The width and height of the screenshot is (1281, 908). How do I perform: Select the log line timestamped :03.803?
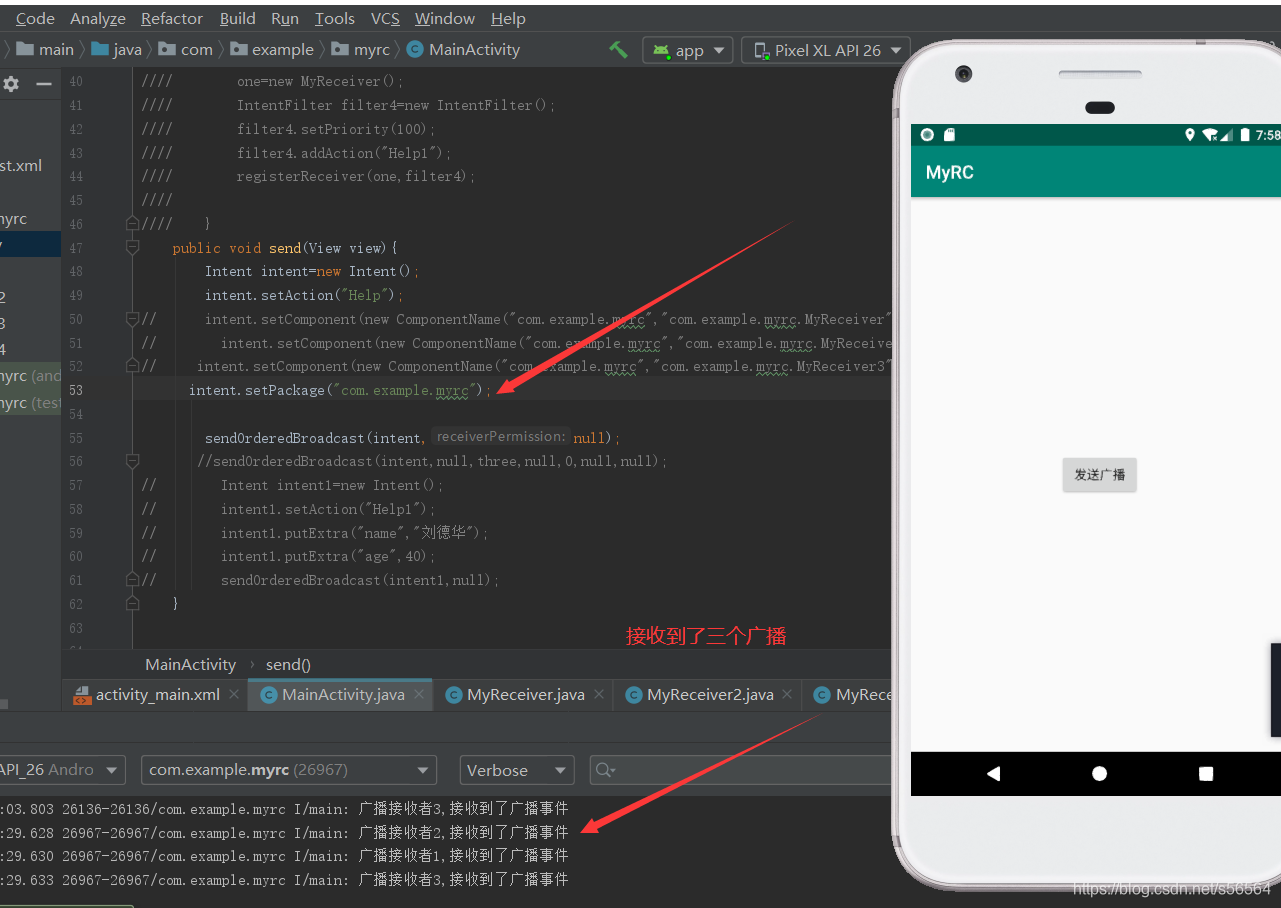284,808
